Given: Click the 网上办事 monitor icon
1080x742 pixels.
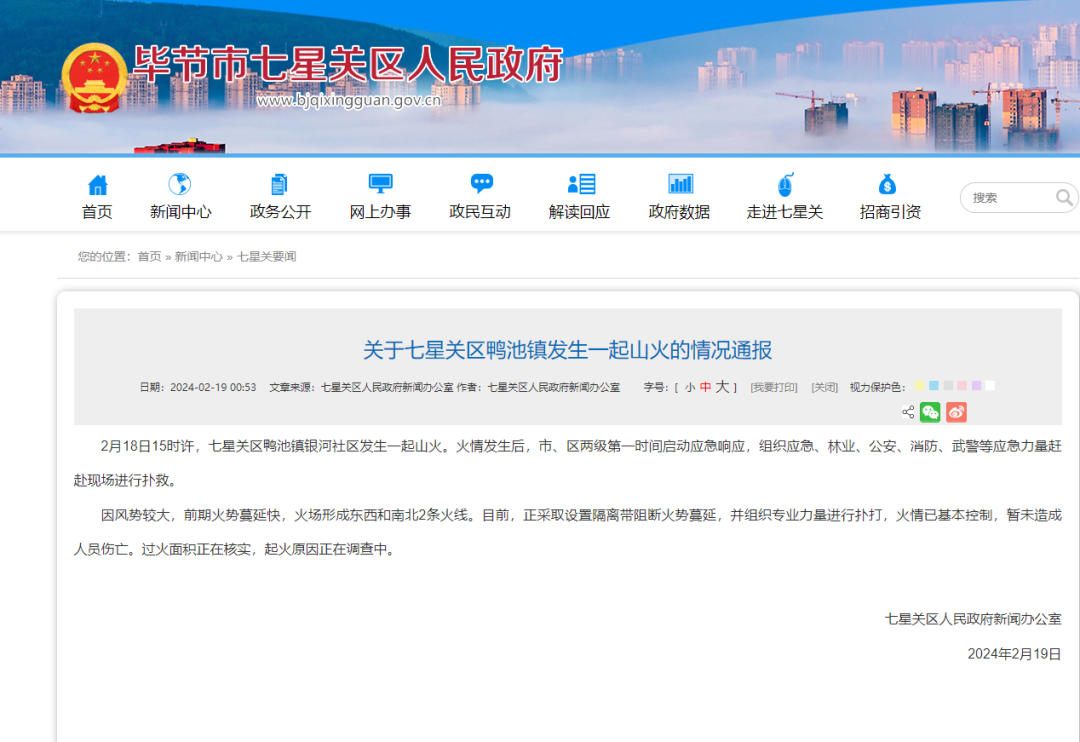Looking at the screenshot, I should [x=380, y=184].
